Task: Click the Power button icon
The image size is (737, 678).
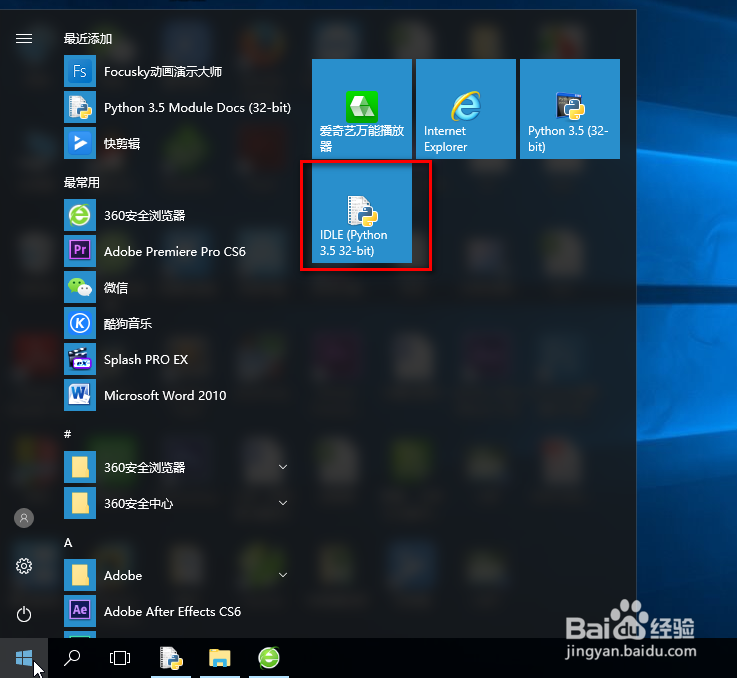Action: (24, 614)
